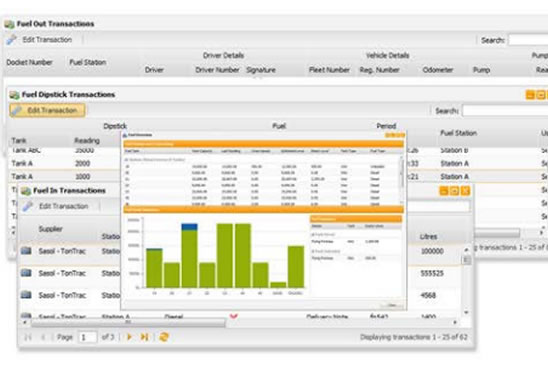
Task: Jump to last page in Fuel In pager
Action: [144, 337]
